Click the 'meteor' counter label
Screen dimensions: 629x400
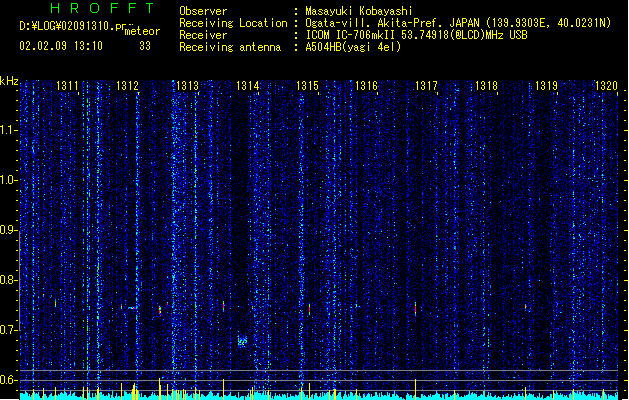pos(142,31)
